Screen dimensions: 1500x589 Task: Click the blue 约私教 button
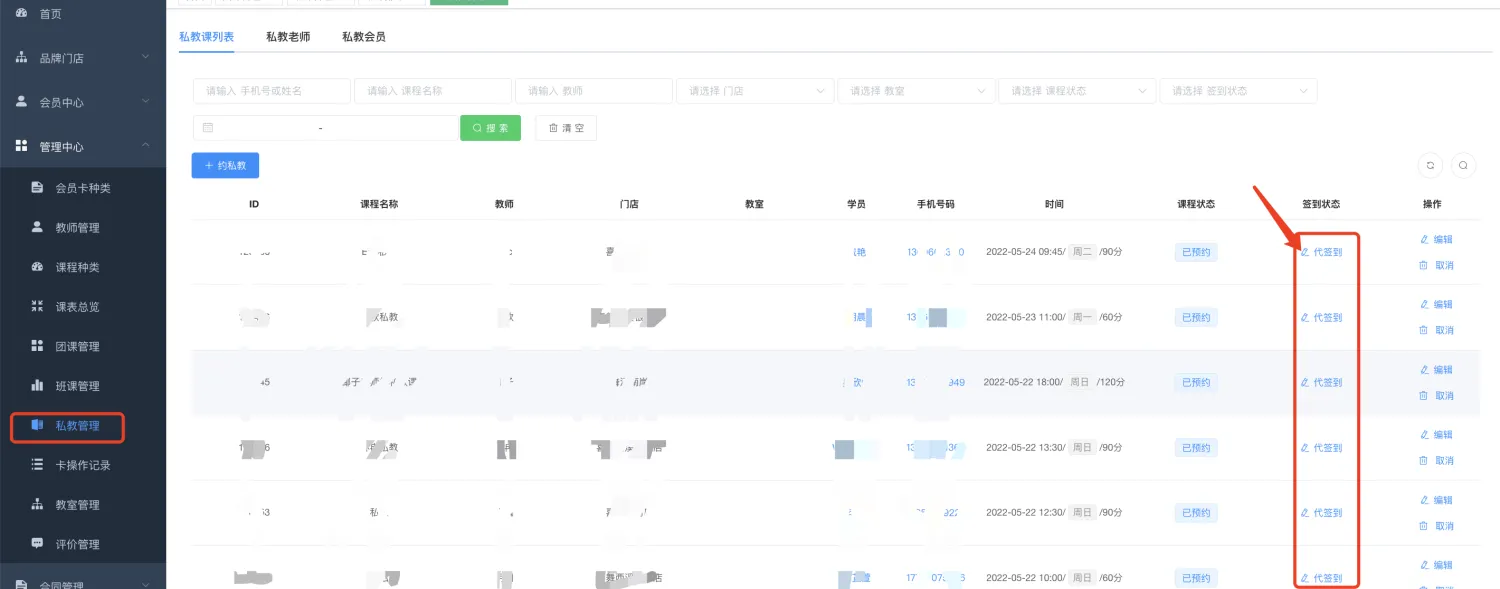(225, 166)
